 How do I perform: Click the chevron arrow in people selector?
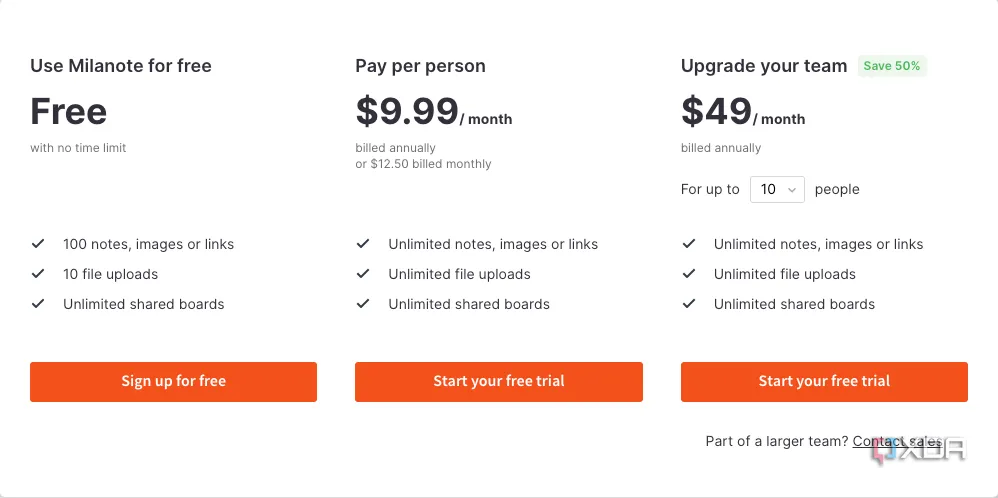coord(792,190)
